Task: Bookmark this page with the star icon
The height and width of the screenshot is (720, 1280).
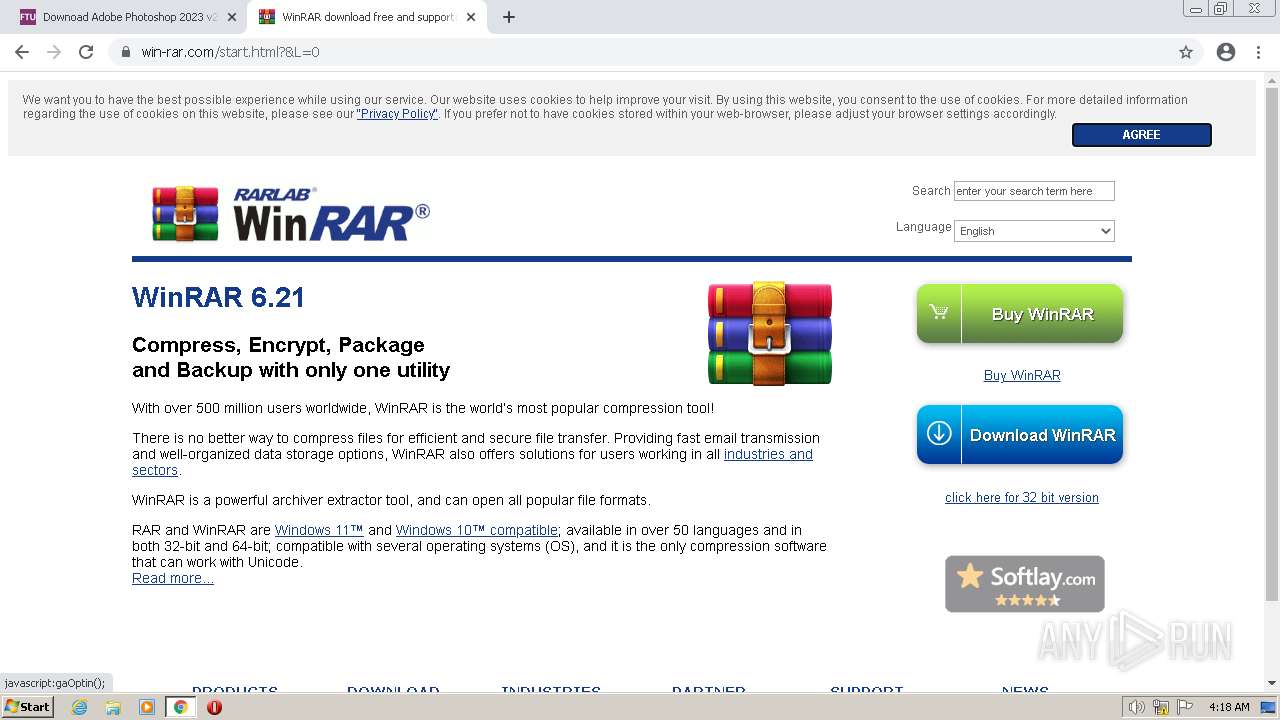Action: point(1186,52)
